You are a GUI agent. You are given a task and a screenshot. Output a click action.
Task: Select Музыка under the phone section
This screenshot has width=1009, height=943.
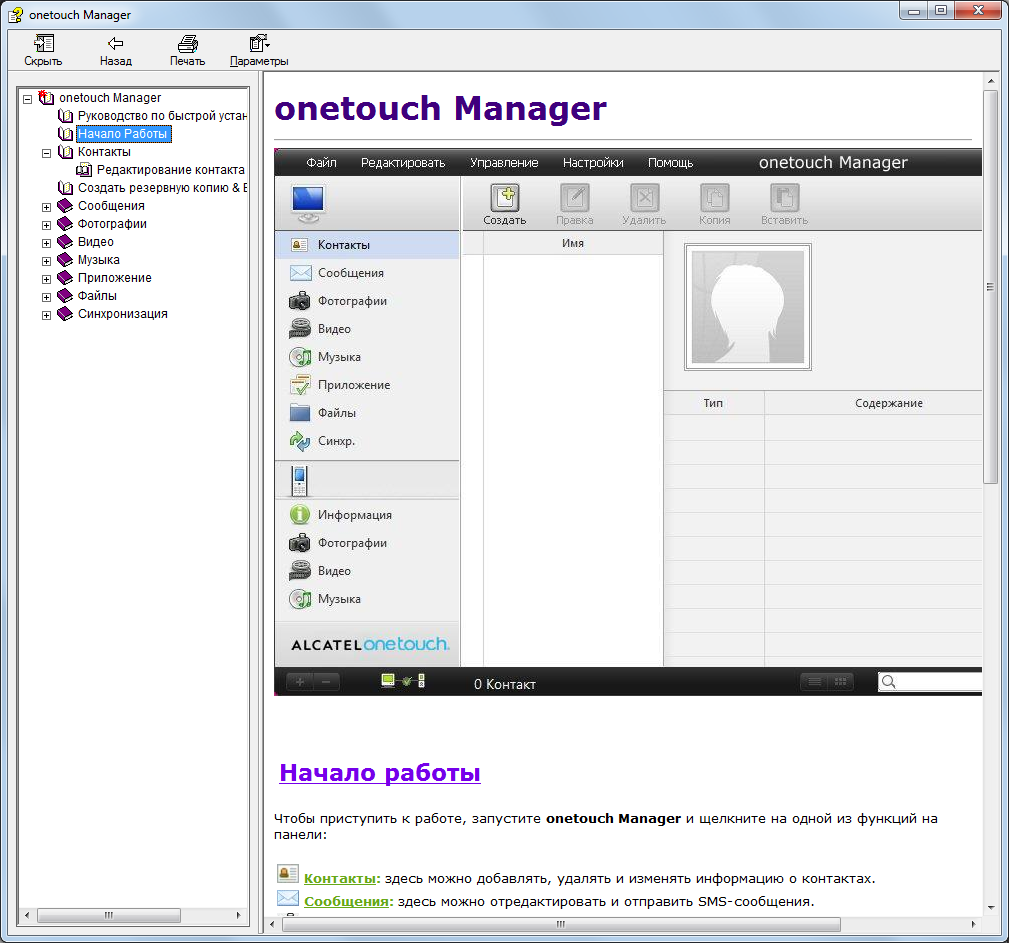click(367, 599)
